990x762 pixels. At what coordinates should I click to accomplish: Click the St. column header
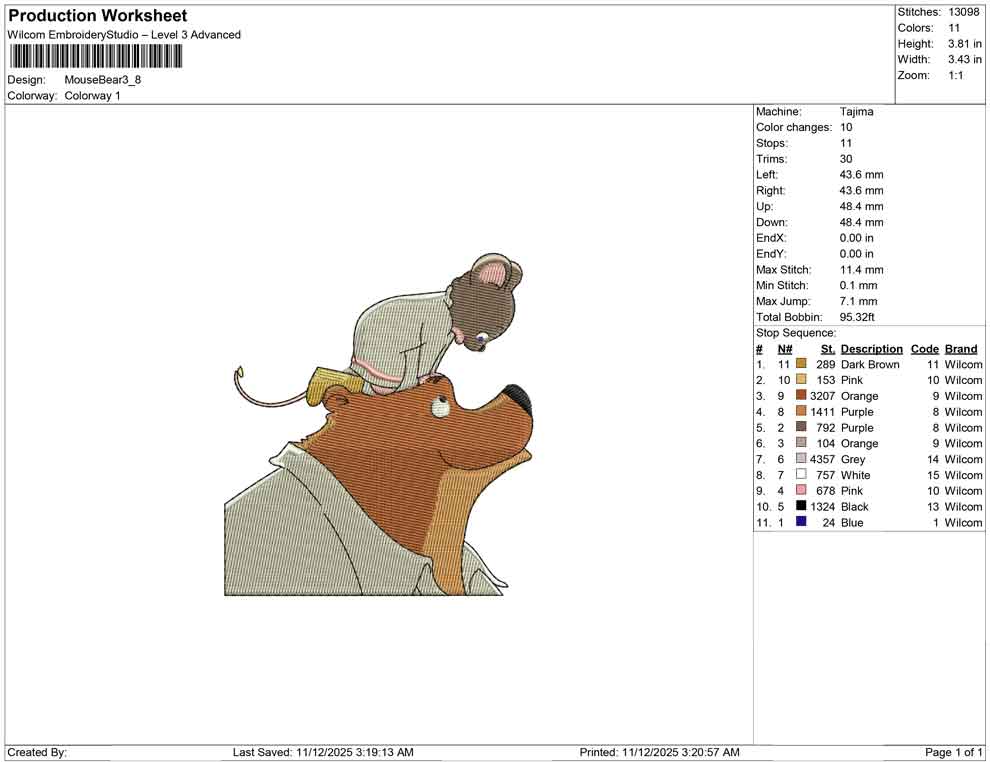click(826, 348)
